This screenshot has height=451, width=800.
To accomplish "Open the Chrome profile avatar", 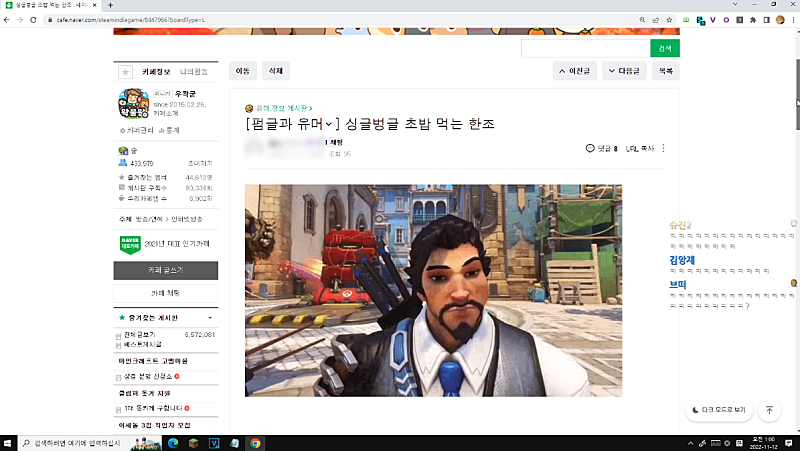I will [x=780, y=20].
